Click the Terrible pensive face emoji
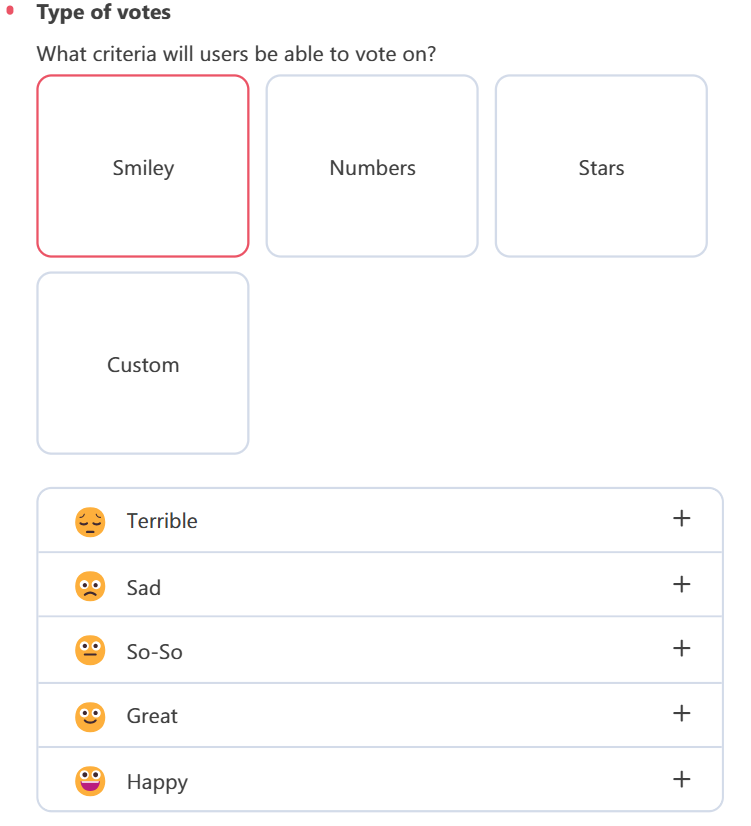Viewport: 751px width, 826px height. (90, 522)
